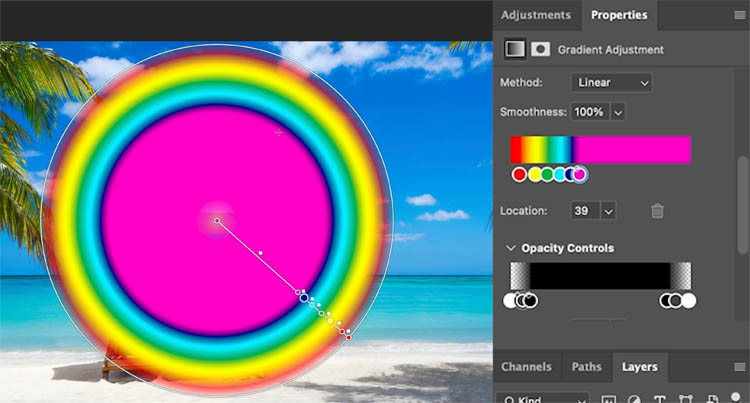Select the layer mask icon in Properties
The image size is (750, 403).
[540, 49]
